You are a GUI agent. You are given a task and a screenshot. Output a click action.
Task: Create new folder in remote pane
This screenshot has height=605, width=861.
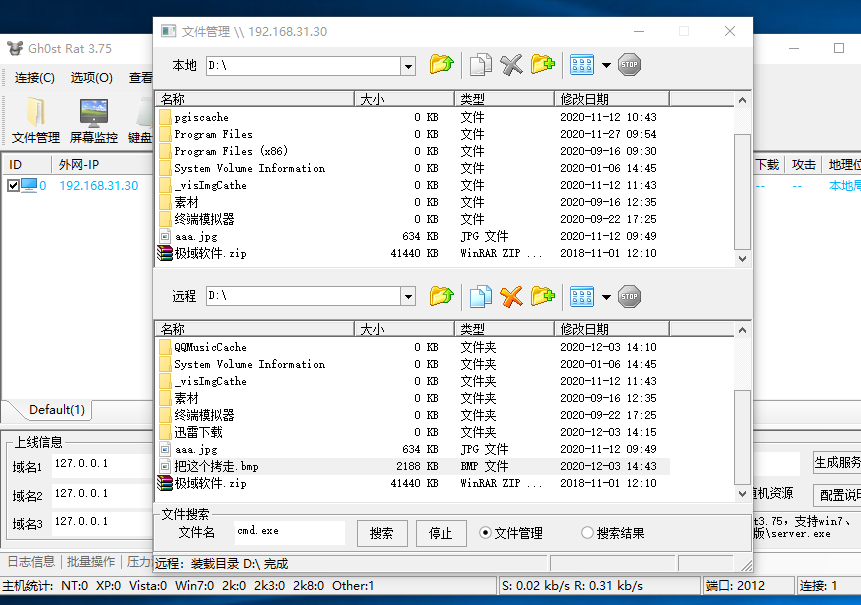(543, 296)
